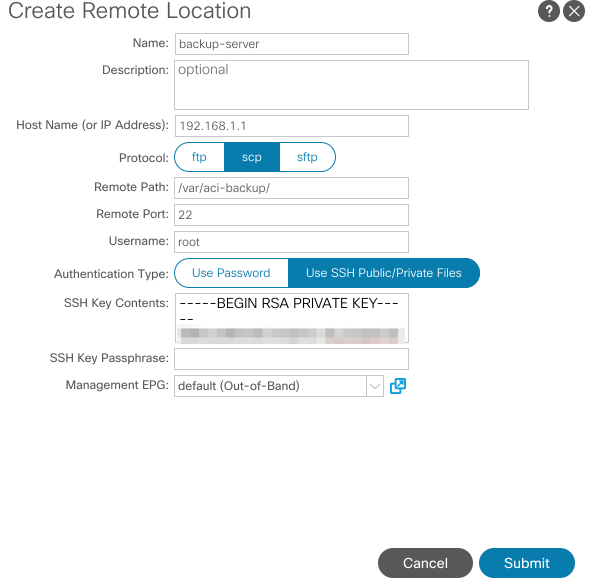This screenshot has width=597, height=584.
Task: Choose Use Password authentication type
Action: (231, 273)
